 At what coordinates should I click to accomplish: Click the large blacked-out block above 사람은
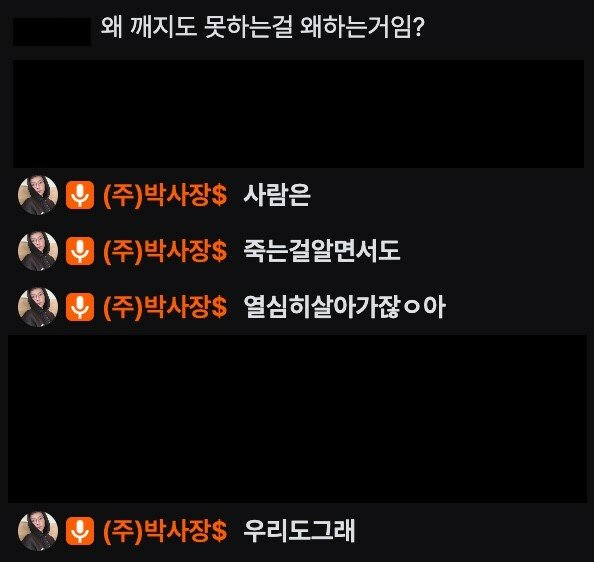298,114
